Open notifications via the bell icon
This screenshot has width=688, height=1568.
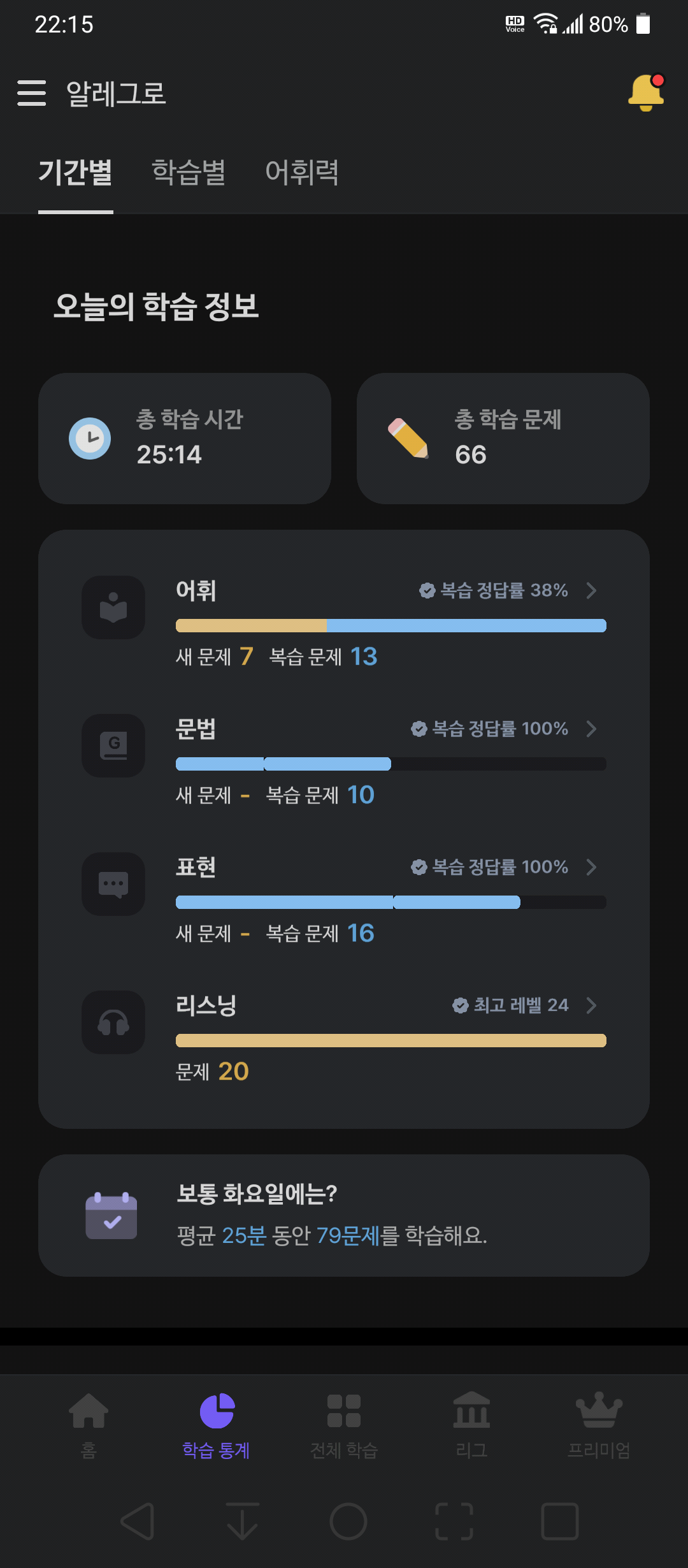point(646,92)
